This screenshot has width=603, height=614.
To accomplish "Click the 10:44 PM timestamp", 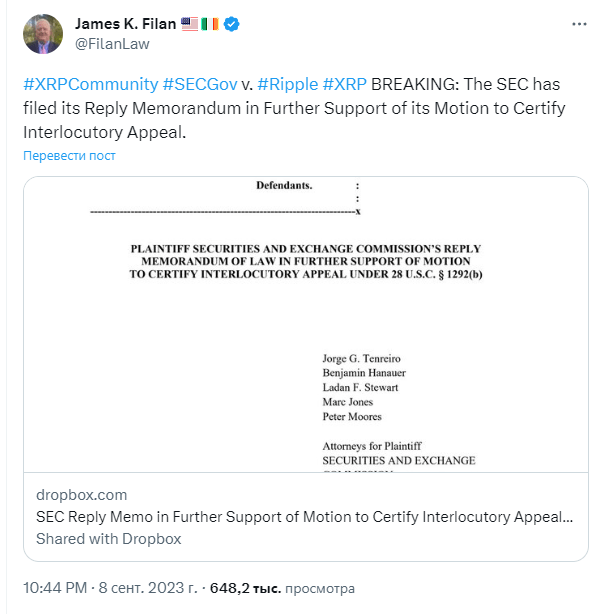I will click(x=55, y=588).
